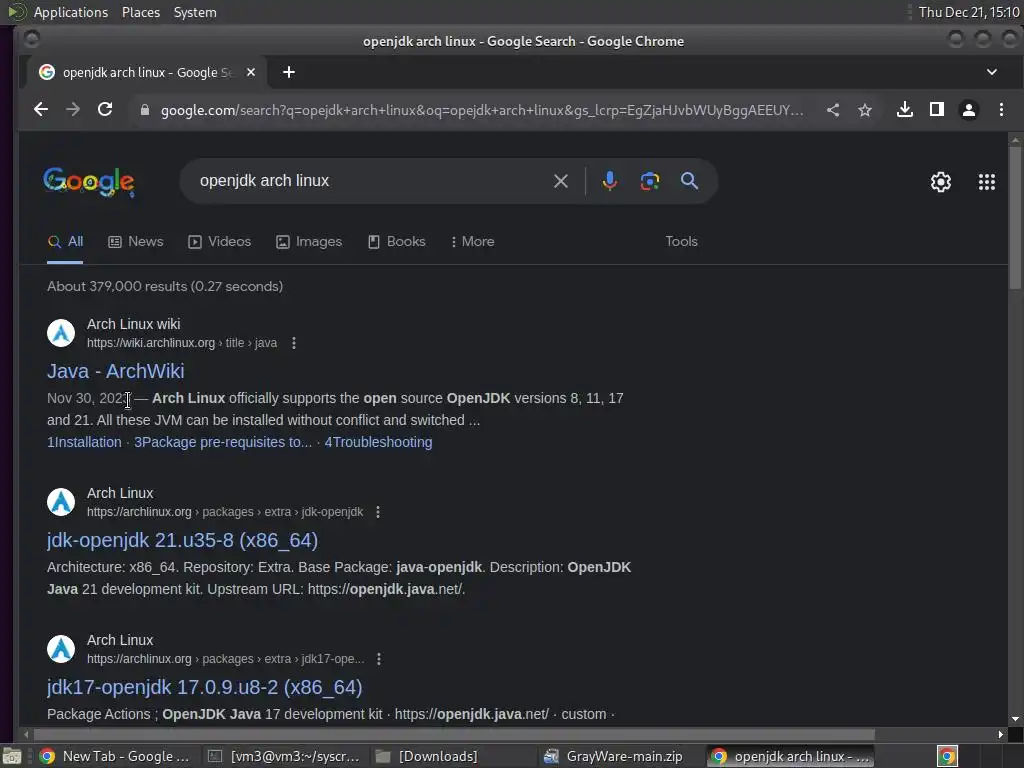
Task: Search by image with Lens icon
Action: coord(649,181)
